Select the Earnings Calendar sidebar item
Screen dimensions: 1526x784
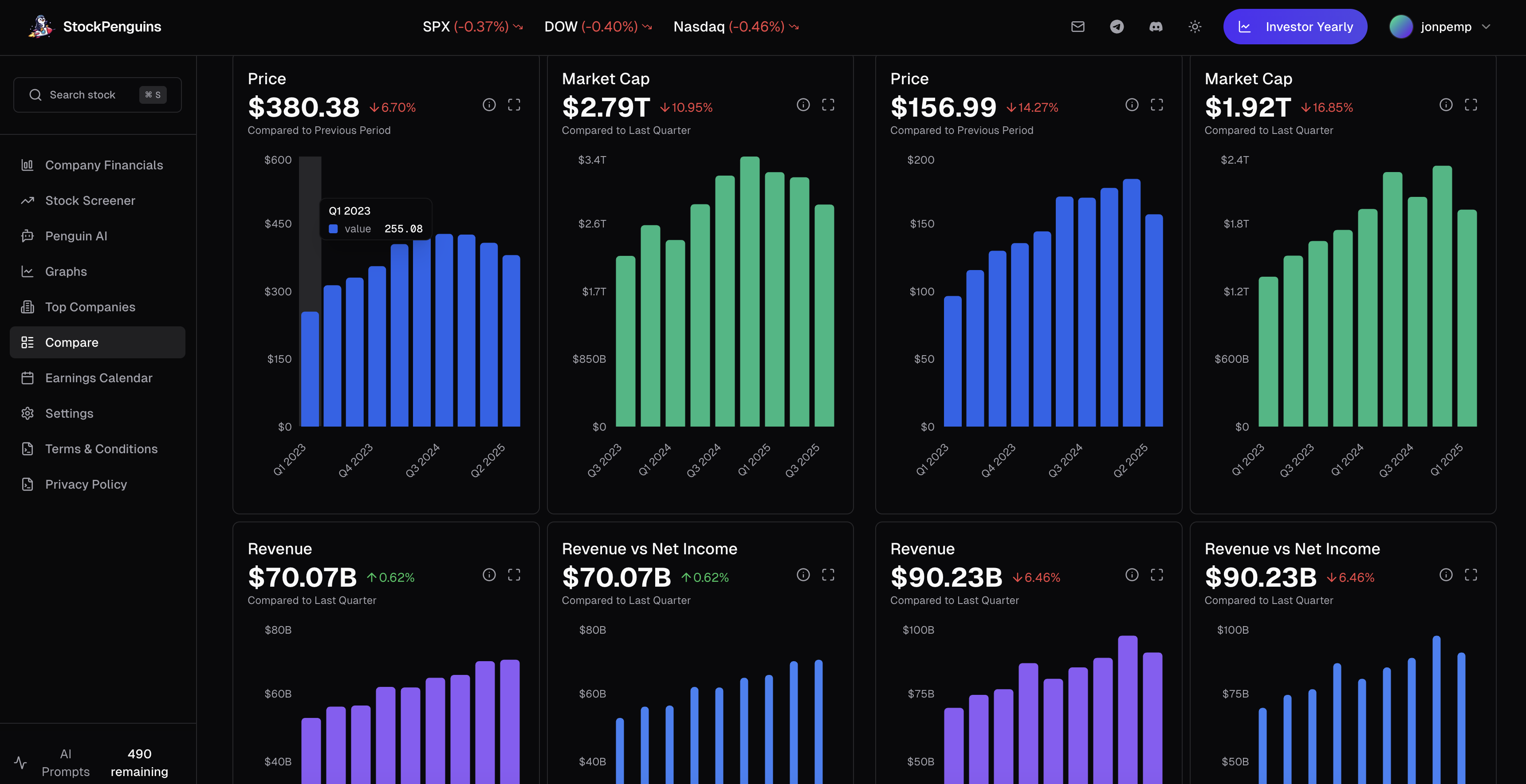98,378
